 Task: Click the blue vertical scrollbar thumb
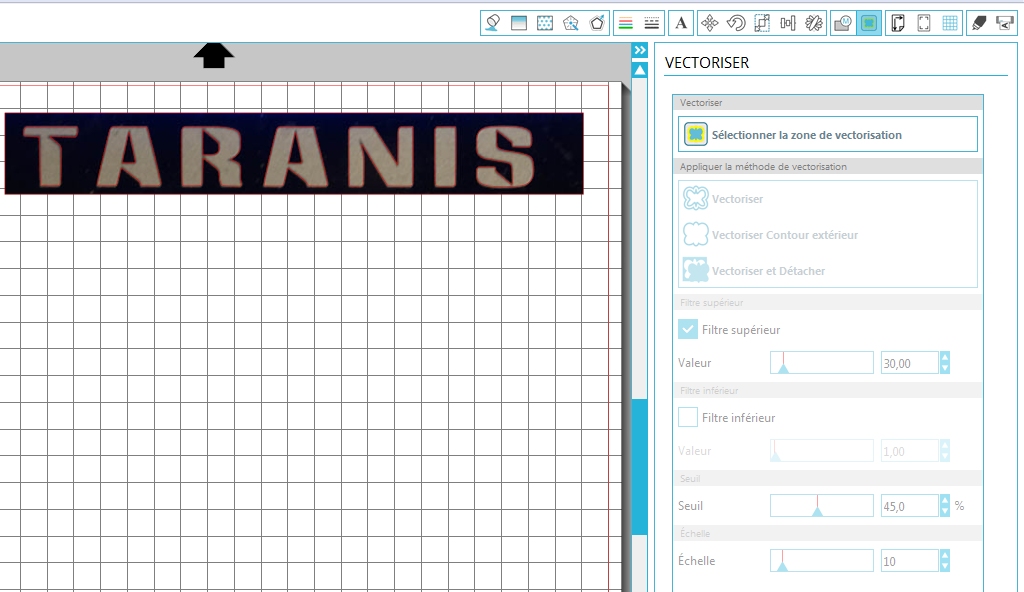click(640, 466)
